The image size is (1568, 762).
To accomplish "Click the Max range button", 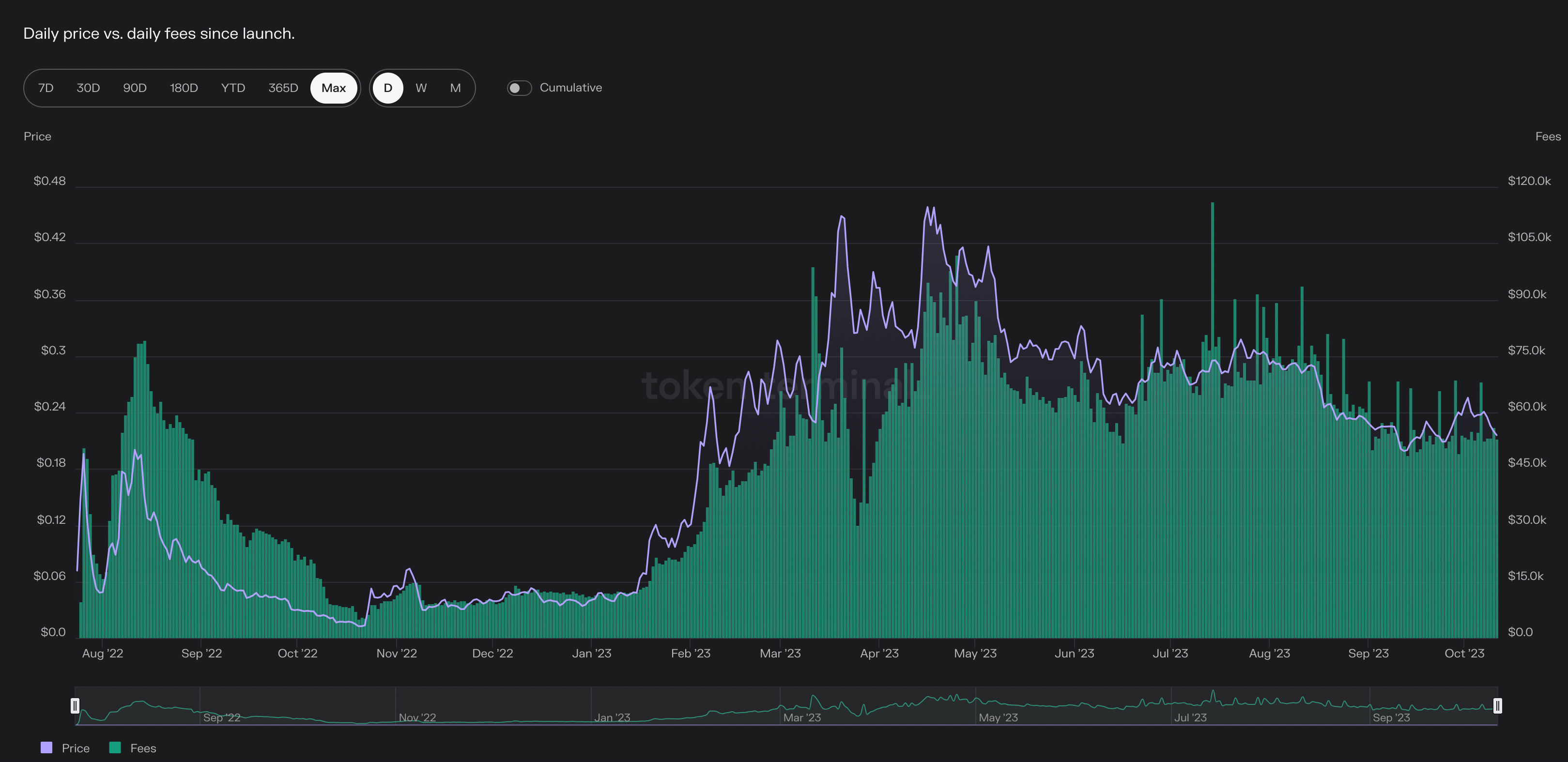I will pos(334,88).
